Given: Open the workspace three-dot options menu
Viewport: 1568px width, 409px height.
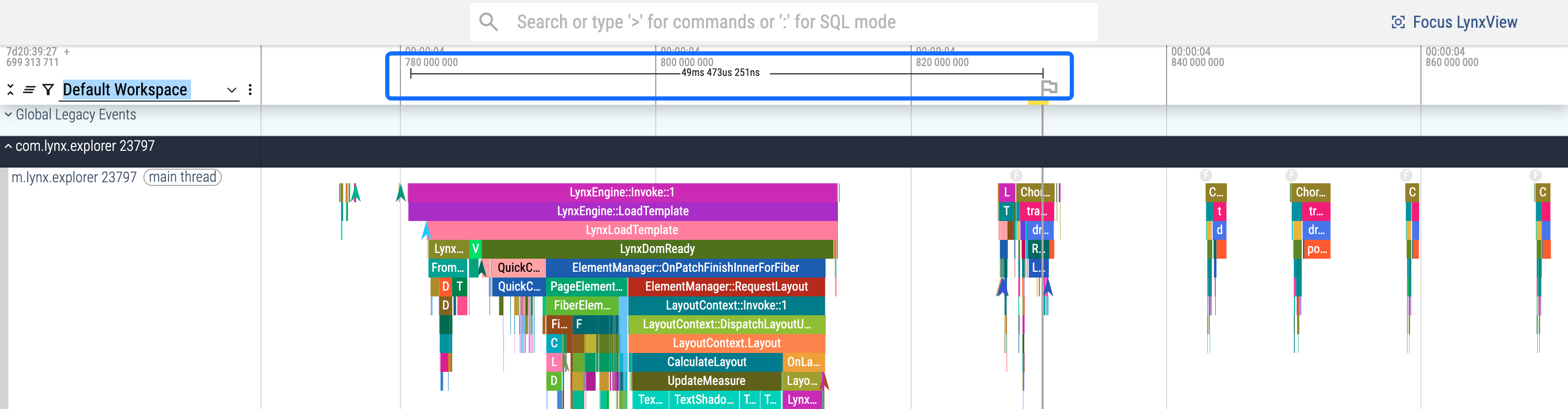Looking at the screenshot, I should pyautogui.click(x=250, y=90).
